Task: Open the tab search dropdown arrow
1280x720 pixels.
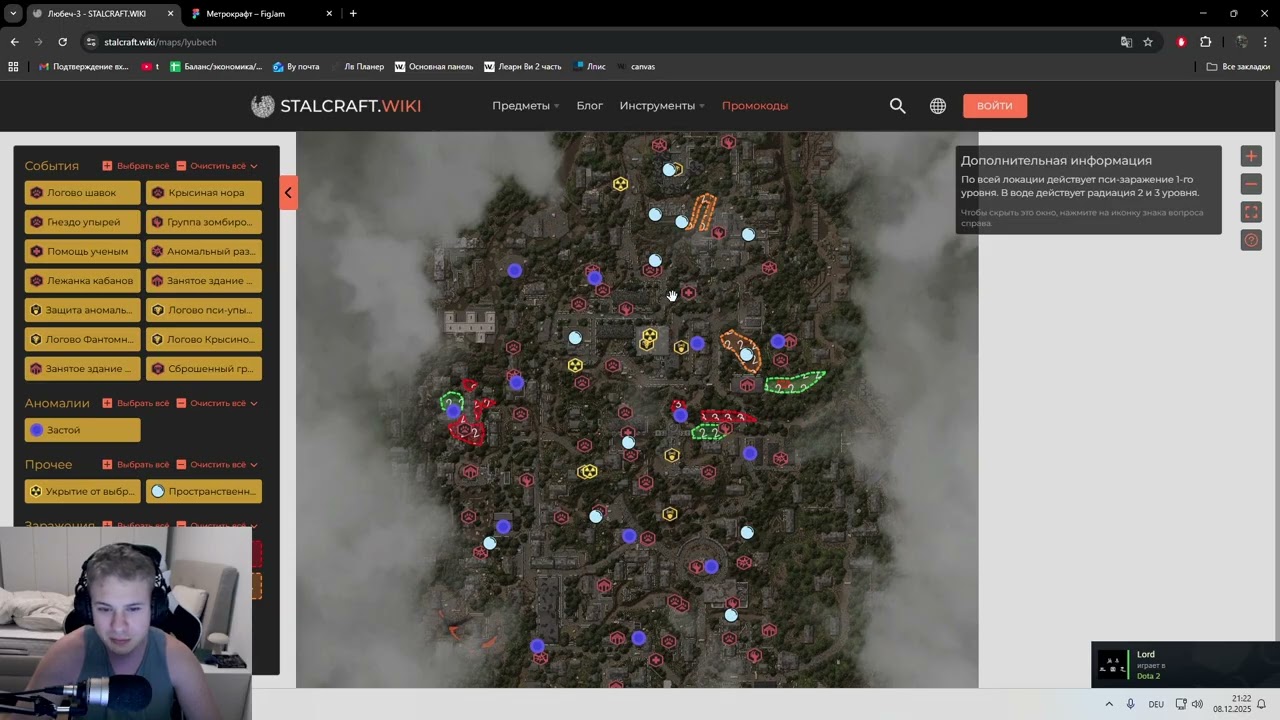Action: [13, 14]
